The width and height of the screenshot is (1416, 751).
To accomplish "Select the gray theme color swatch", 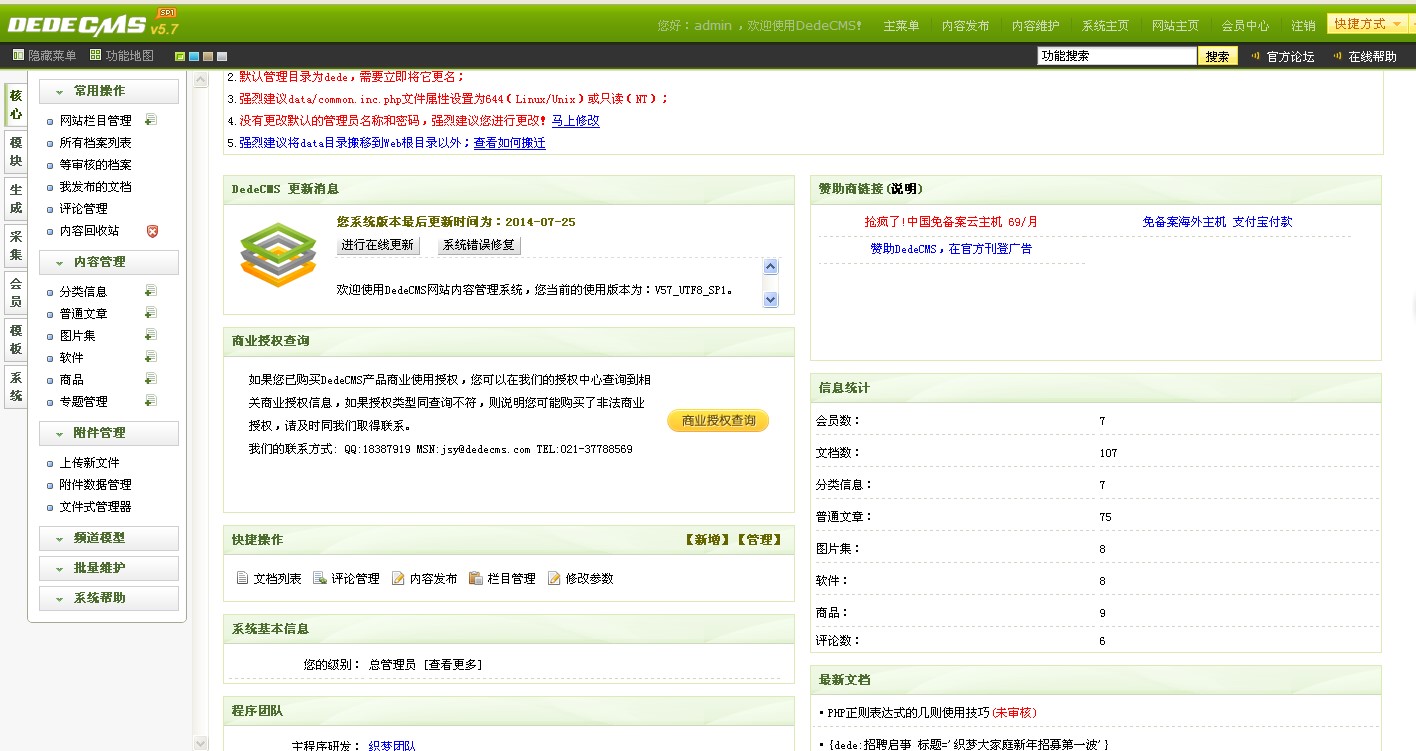I will tap(222, 56).
